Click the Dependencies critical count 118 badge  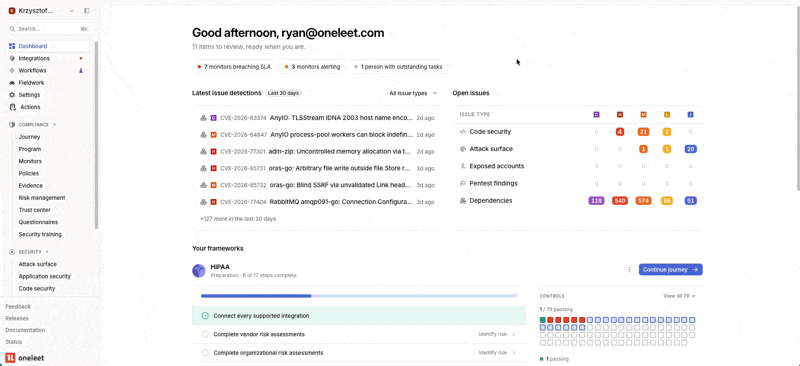click(x=596, y=201)
